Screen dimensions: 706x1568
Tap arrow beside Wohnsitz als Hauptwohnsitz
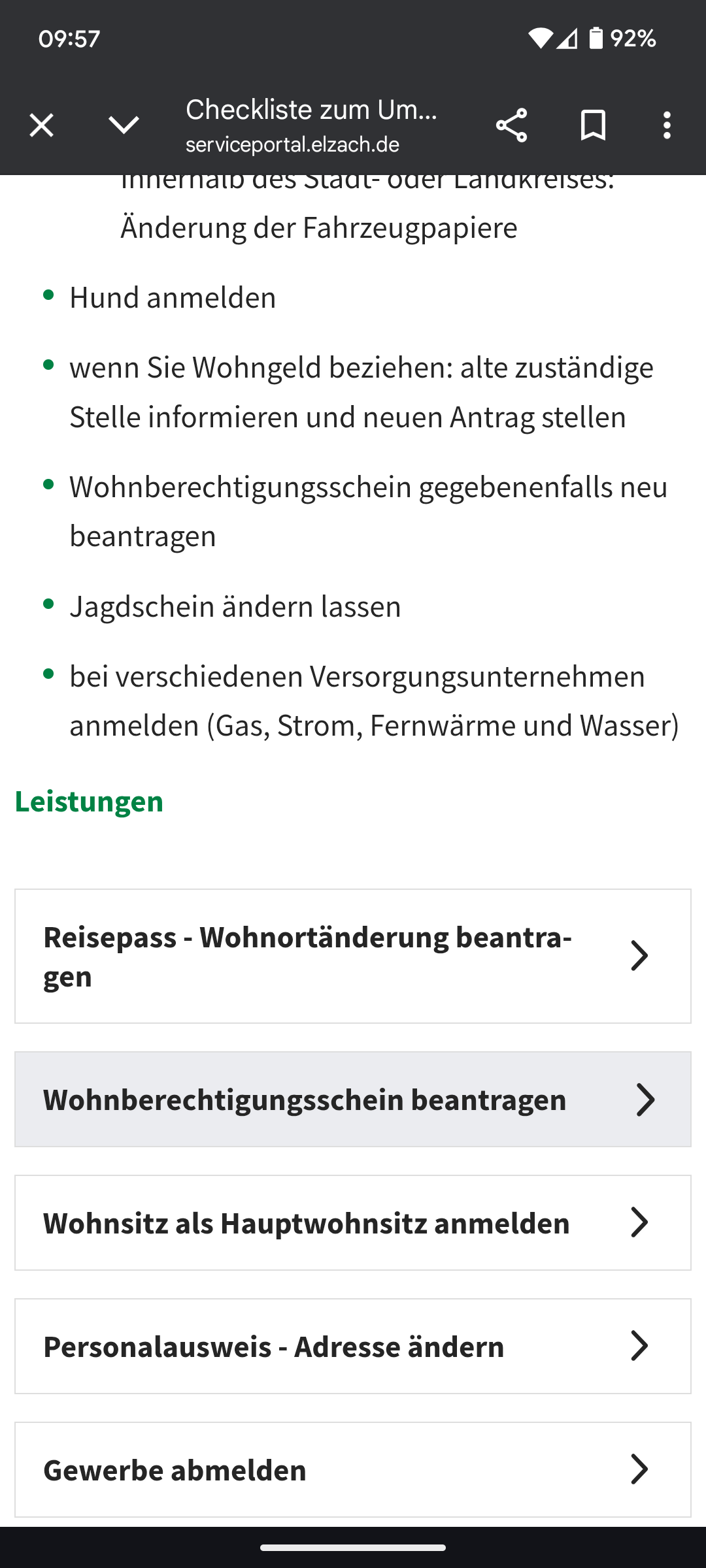point(639,1222)
